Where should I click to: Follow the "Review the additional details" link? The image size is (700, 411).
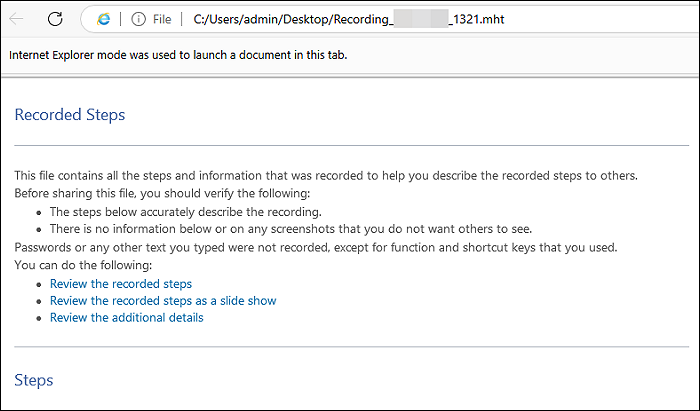tap(126, 317)
